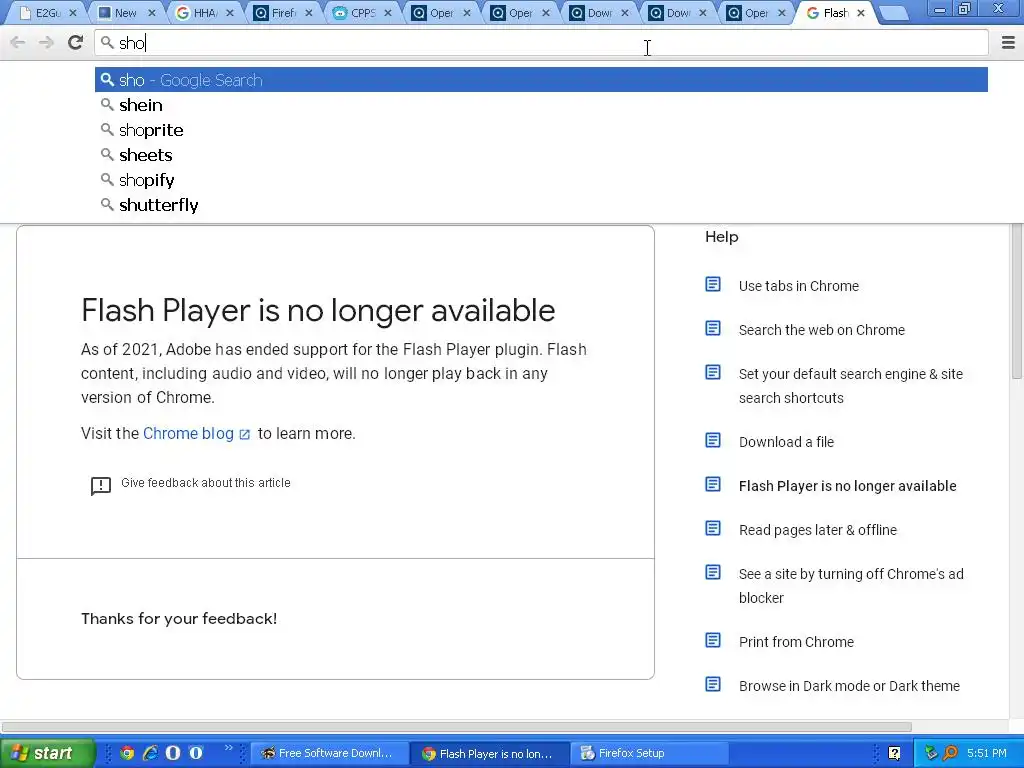Open 'Read pages later & offline' article
This screenshot has width=1024, height=768.
[x=818, y=530]
